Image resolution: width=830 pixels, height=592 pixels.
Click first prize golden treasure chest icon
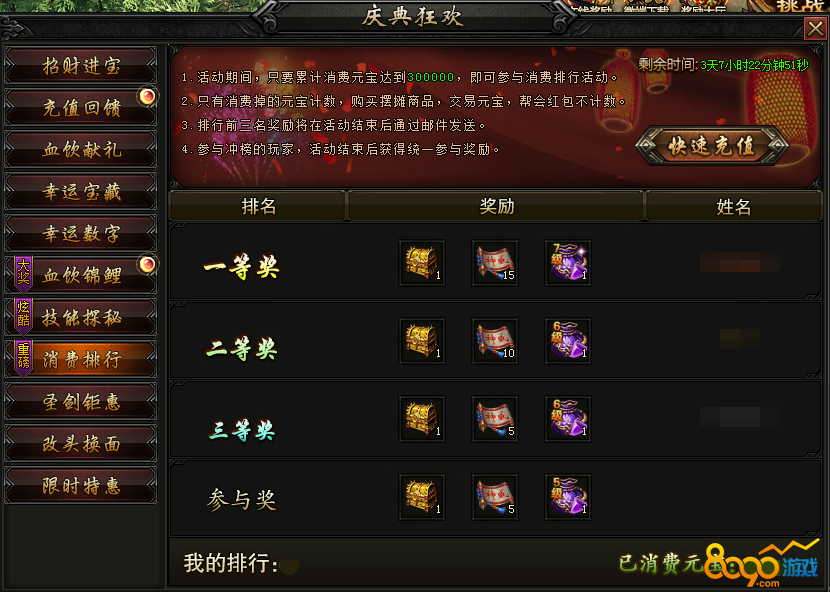click(x=422, y=263)
